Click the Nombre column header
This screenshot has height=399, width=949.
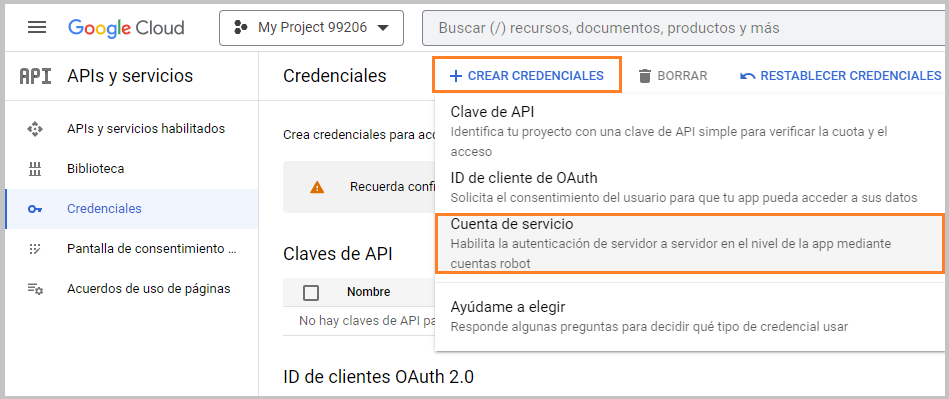369,292
